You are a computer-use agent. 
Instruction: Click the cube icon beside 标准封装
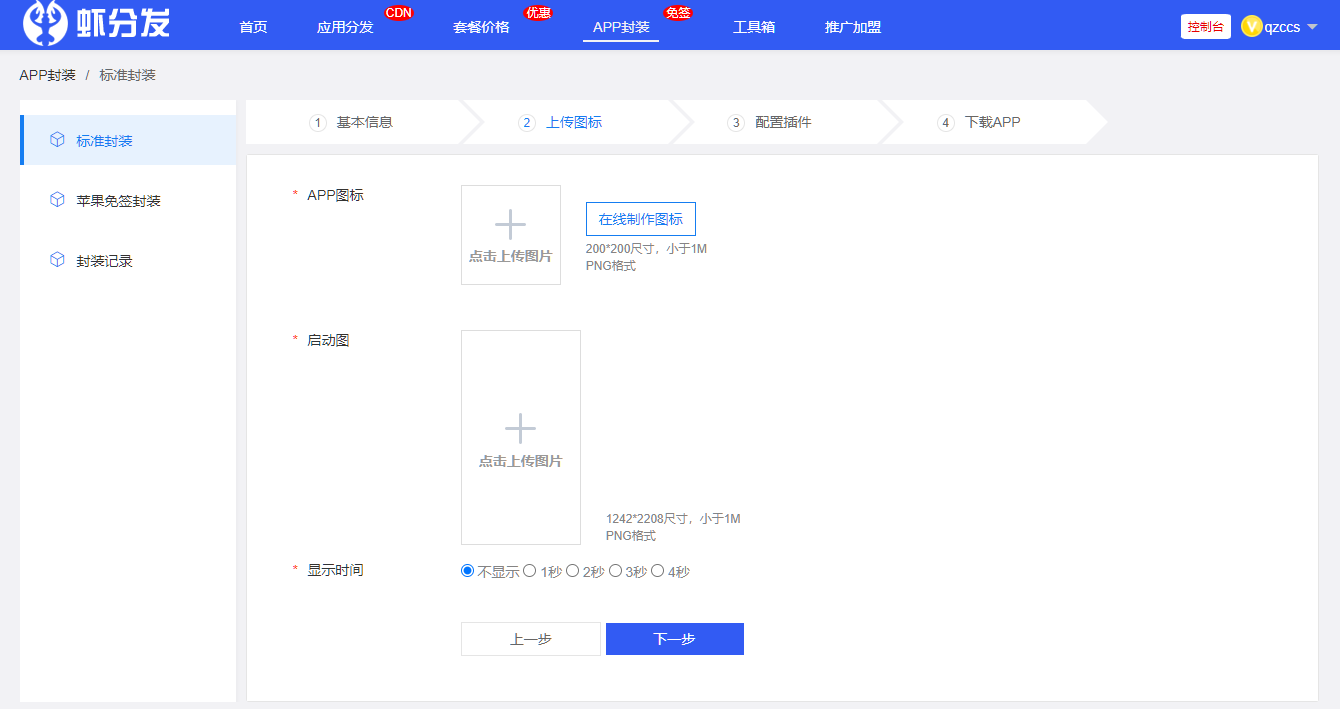point(57,140)
